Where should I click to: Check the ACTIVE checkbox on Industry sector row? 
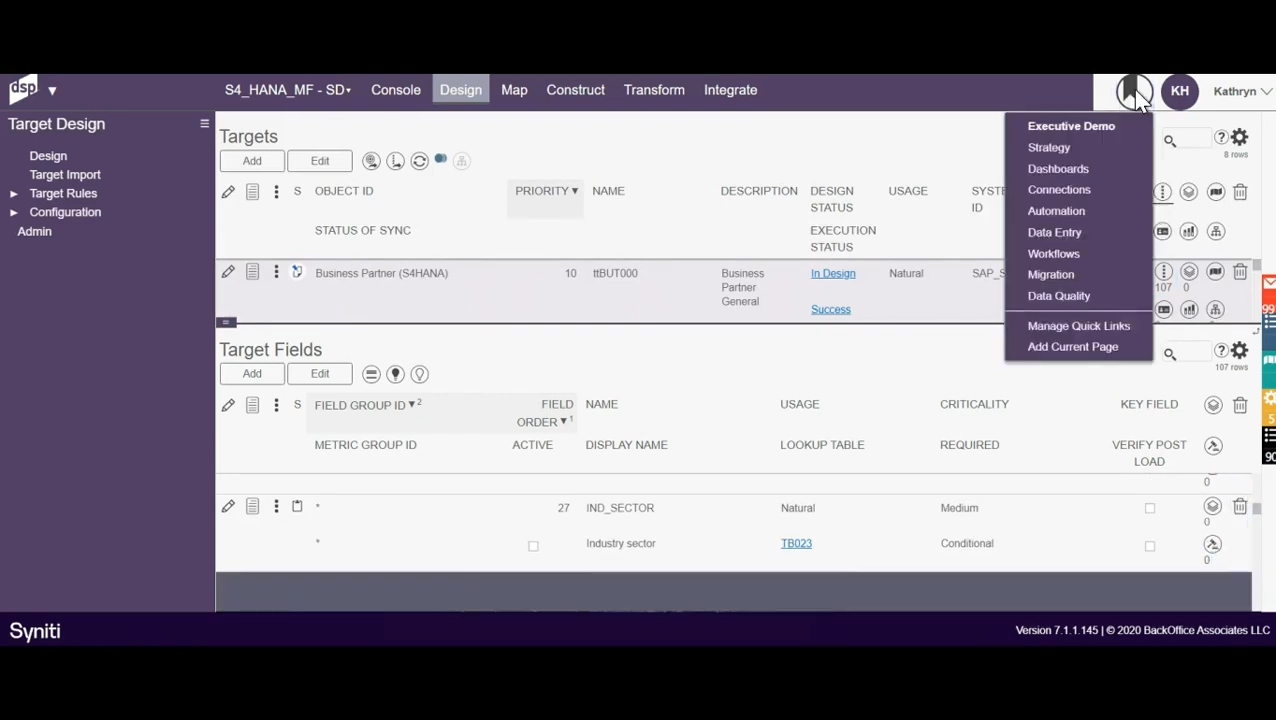tap(533, 545)
